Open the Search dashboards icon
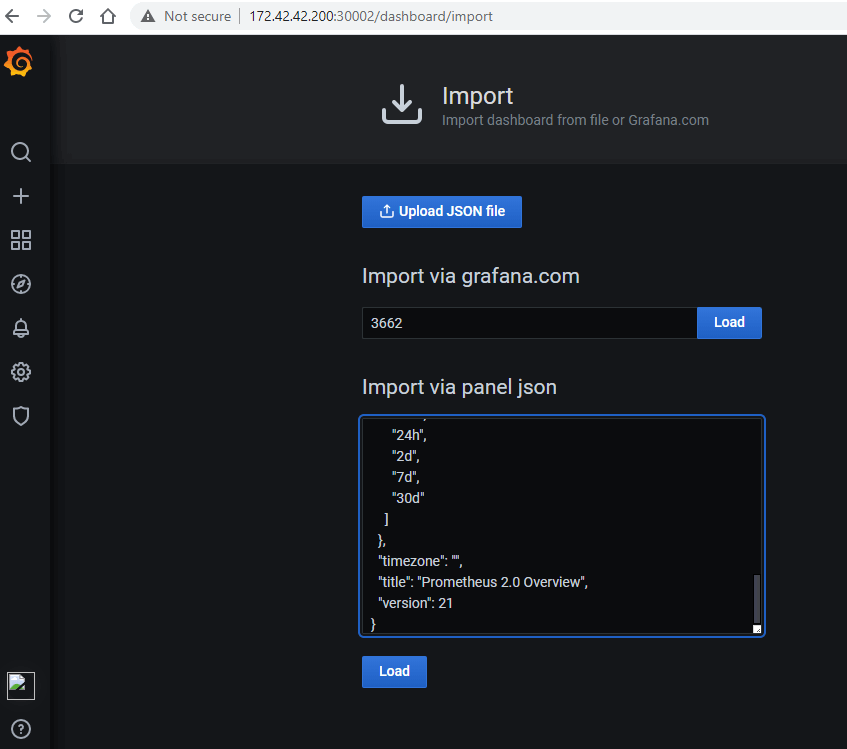 21,152
